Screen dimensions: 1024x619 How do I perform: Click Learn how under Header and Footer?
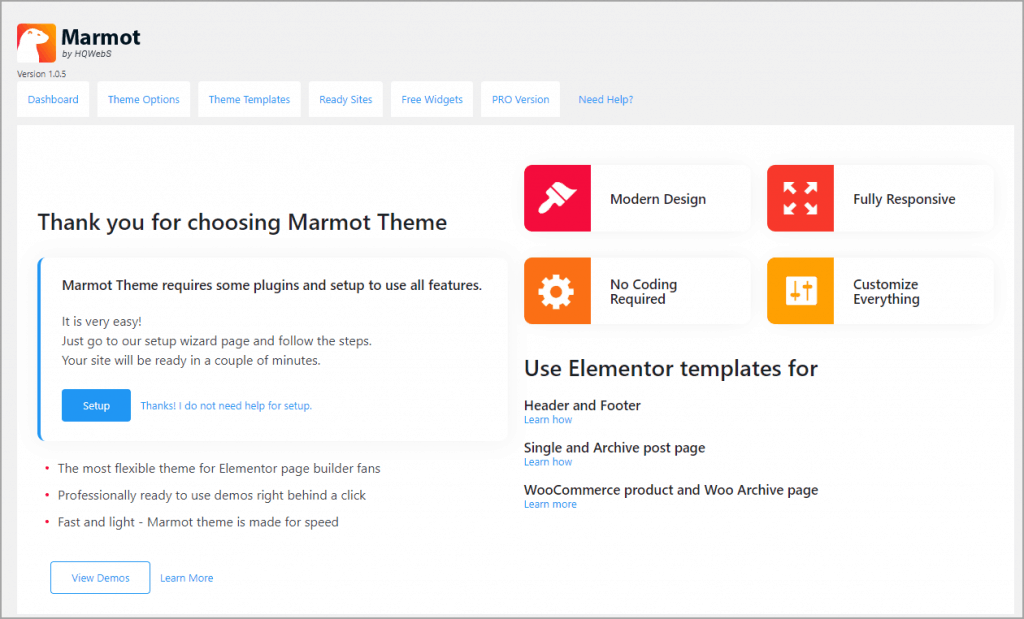point(548,420)
